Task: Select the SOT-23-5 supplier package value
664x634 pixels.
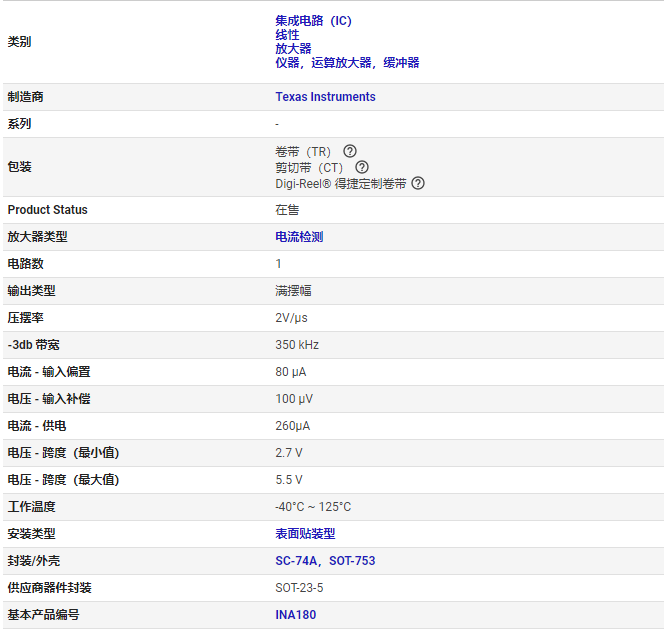Action: [299, 588]
